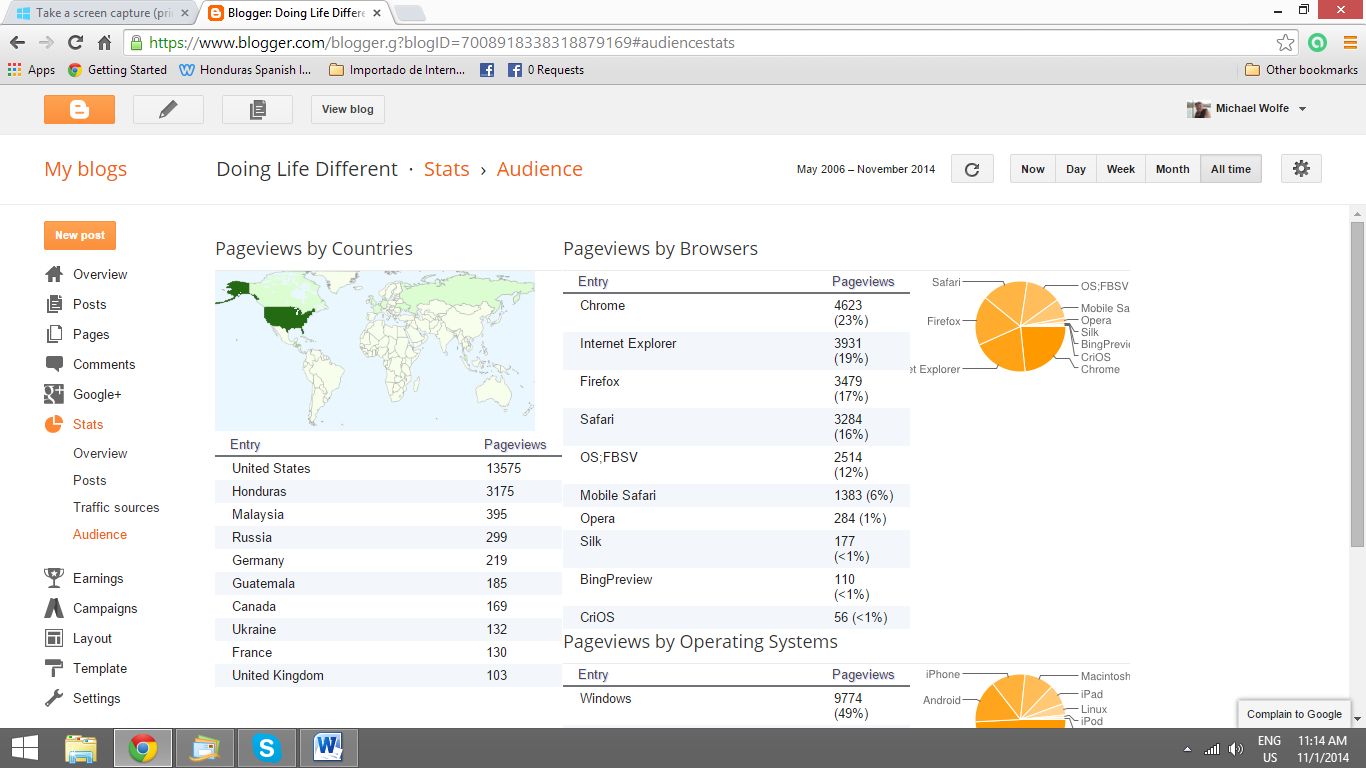Click the Windows Start button
The image size is (1366, 768).
[x=24, y=748]
